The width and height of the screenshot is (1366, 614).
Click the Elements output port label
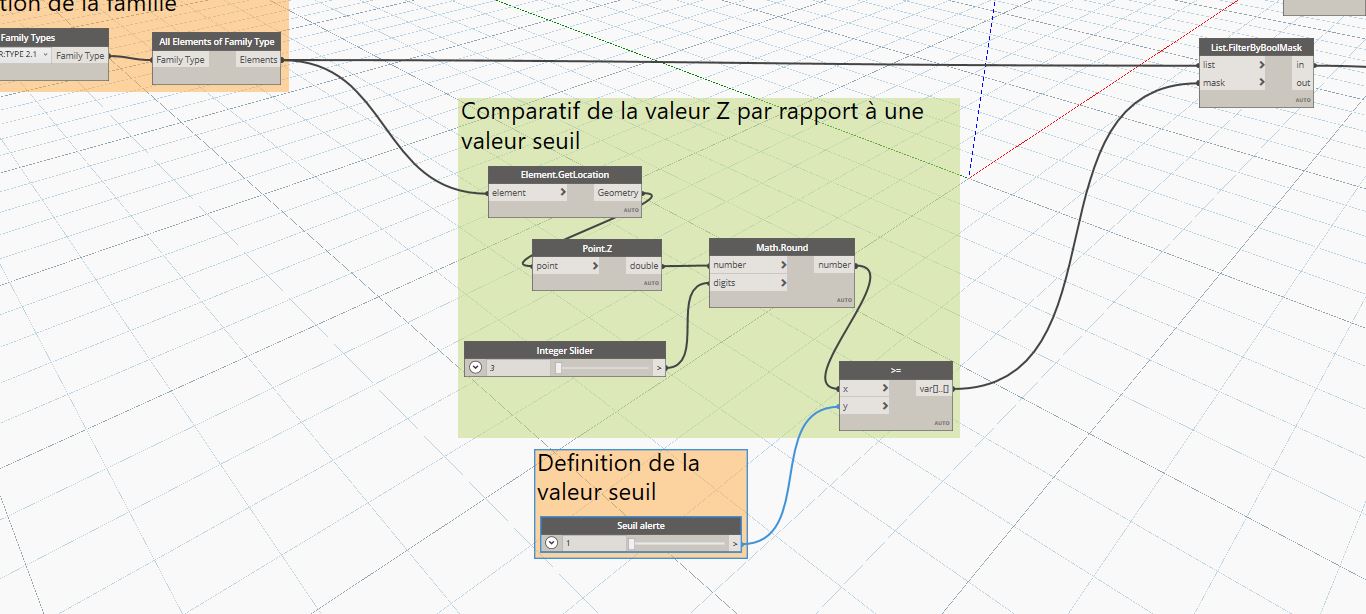click(258, 60)
